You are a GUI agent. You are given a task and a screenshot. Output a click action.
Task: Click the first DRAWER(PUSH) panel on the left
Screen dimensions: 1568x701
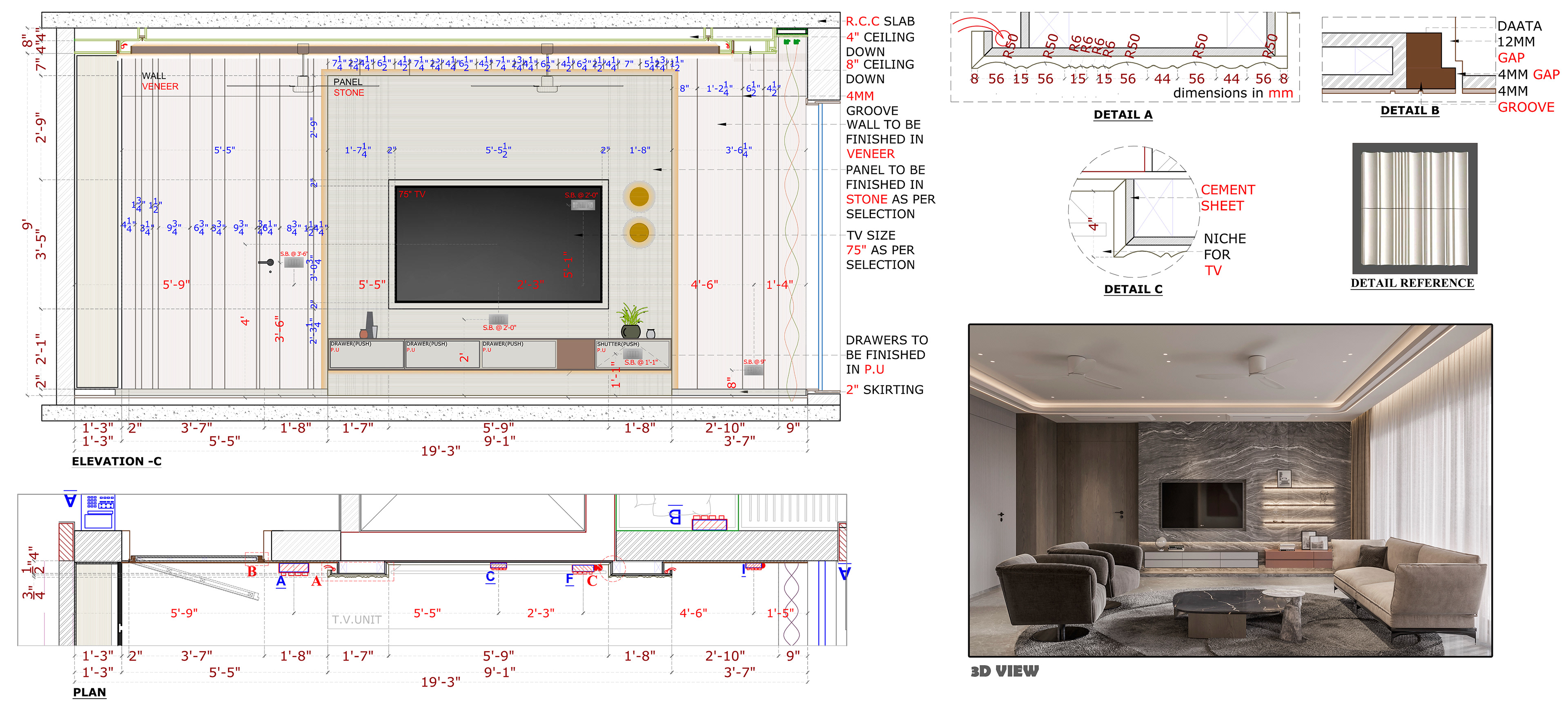(366, 354)
